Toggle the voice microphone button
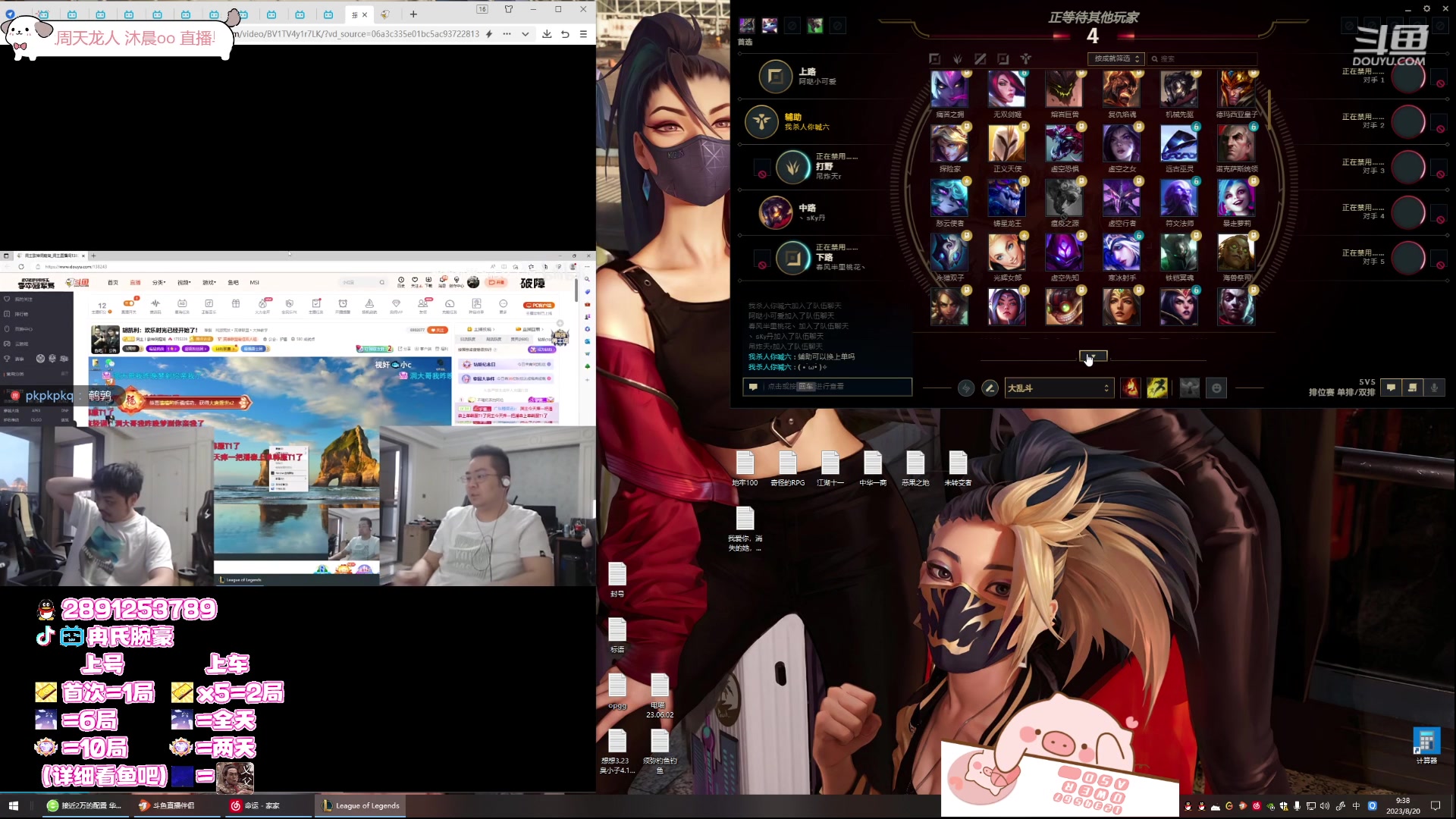The height and width of the screenshot is (819, 1456). (x=1434, y=388)
